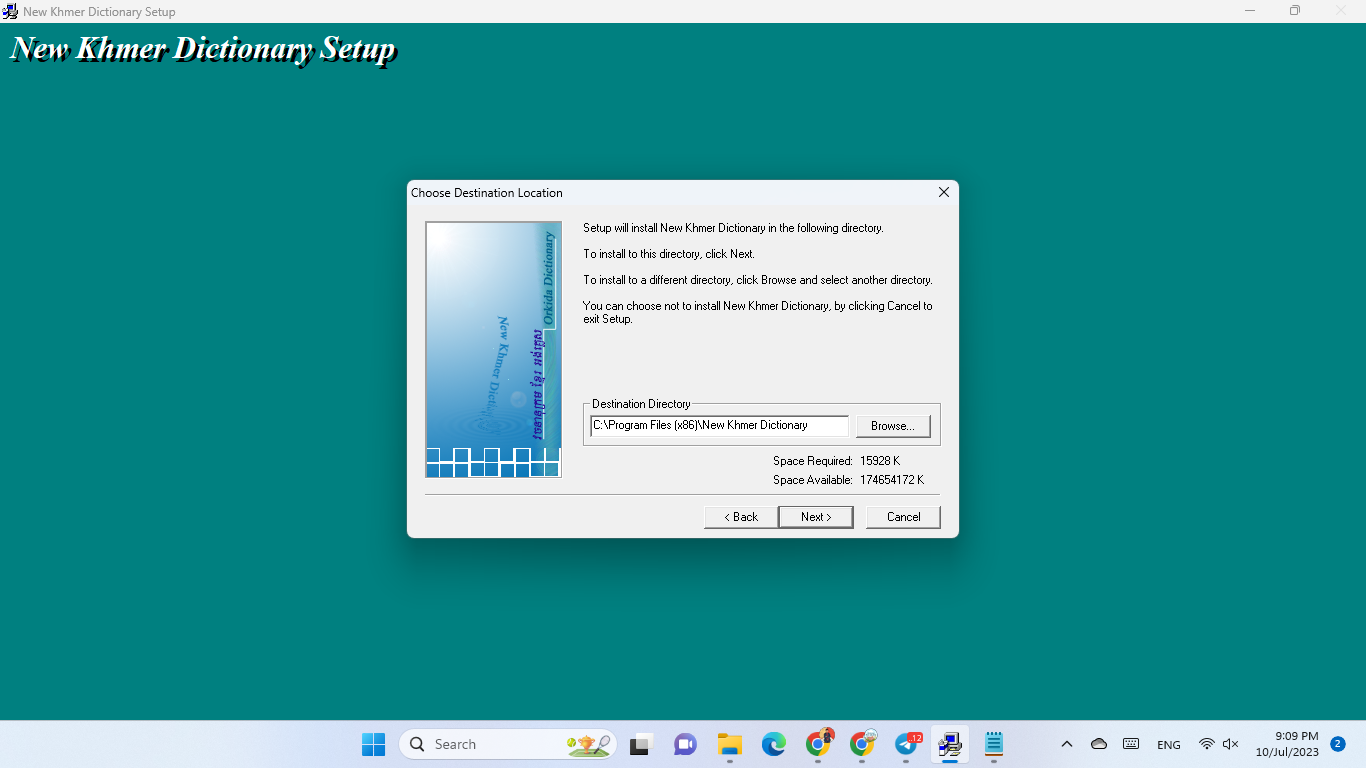Click the OneDrive cloud tray icon

1099,744
